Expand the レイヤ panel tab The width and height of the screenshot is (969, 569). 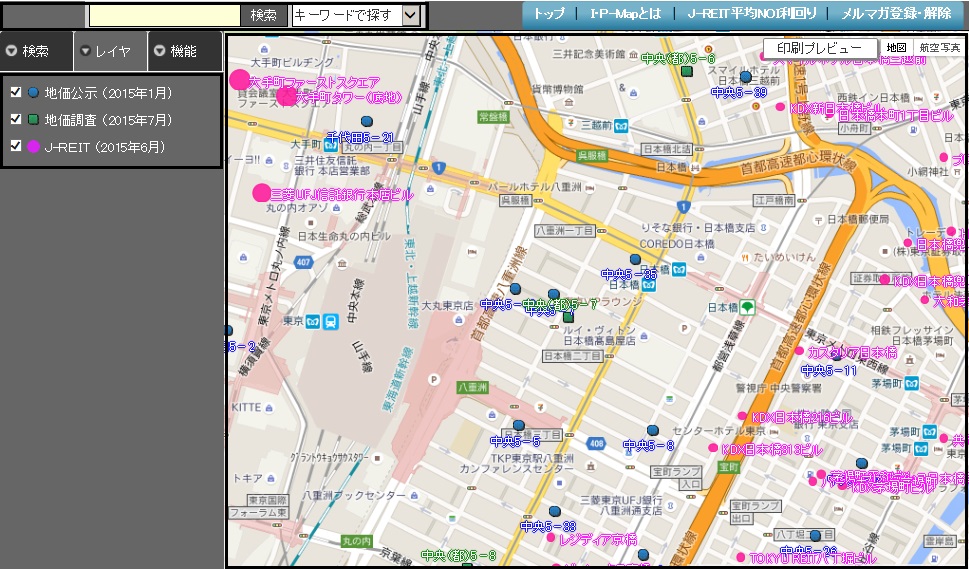click(111, 51)
